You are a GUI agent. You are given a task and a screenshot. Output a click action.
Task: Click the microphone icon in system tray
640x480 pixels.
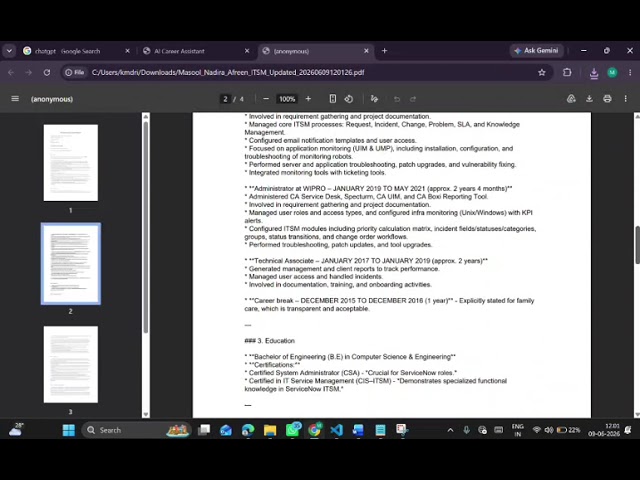tap(466, 430)
